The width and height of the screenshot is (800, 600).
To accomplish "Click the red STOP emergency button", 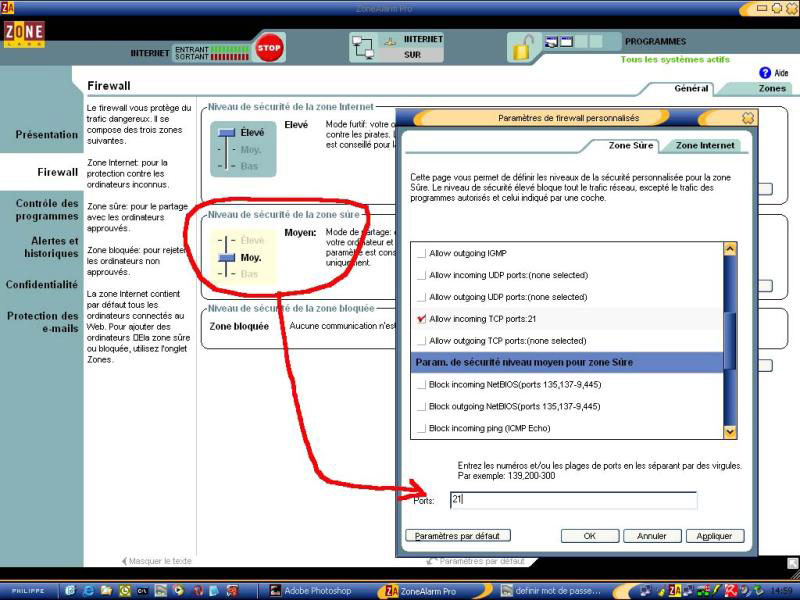I will (x=268, y=47).
